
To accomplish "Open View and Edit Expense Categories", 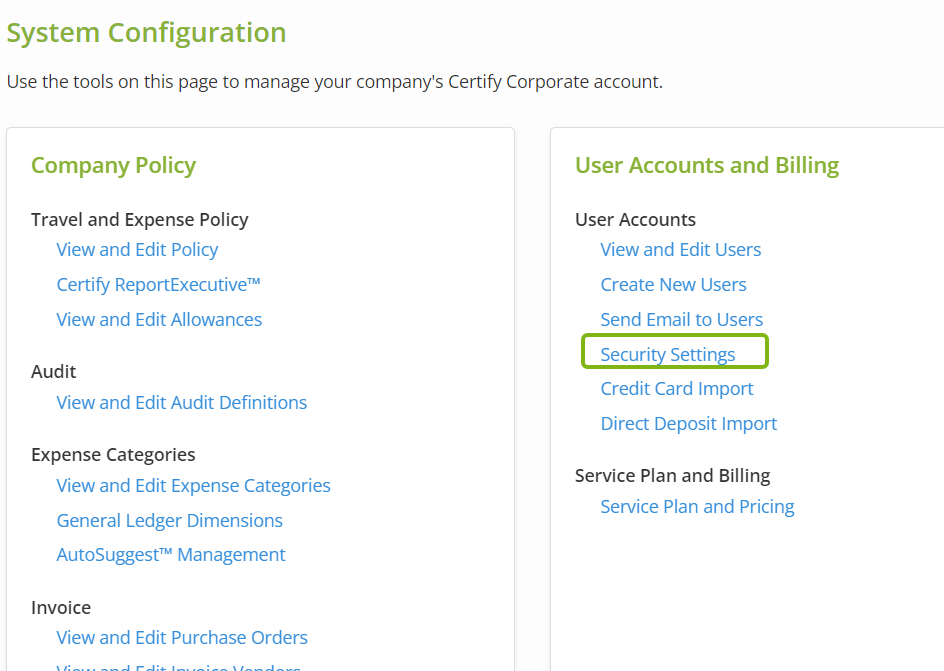I will (x=193, y=486).
